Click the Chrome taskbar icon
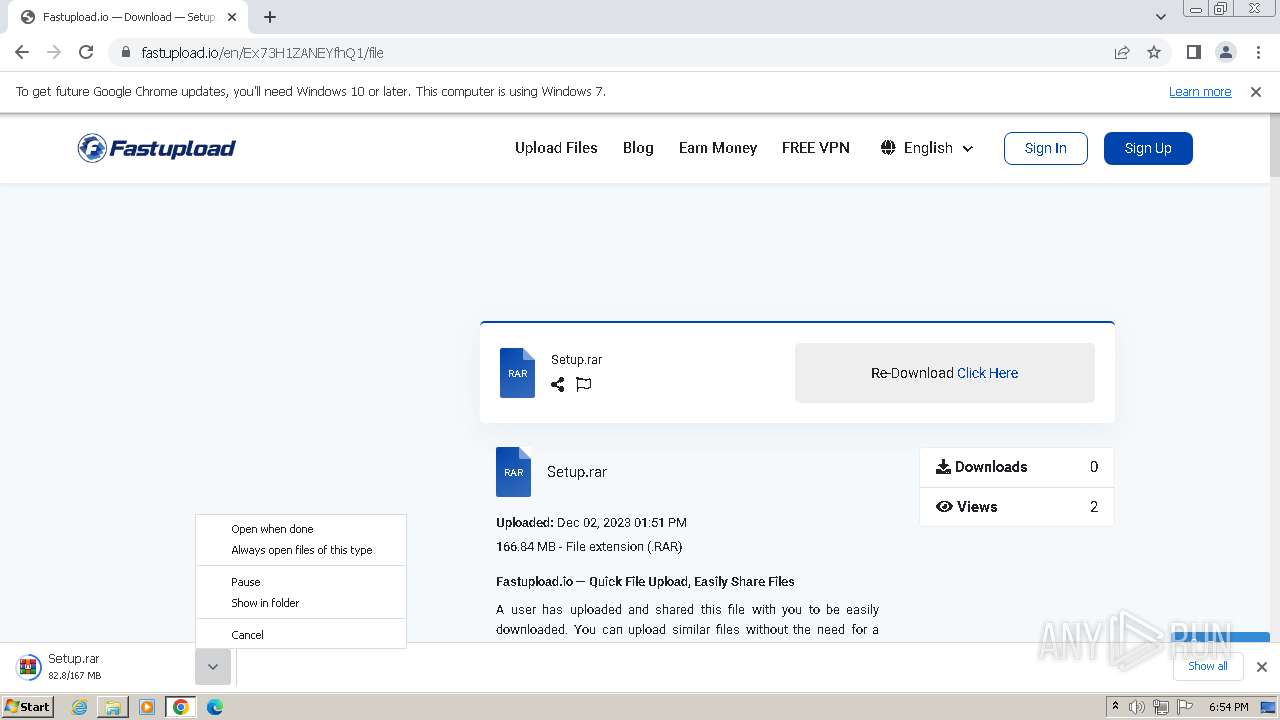 (x=180, y=707)
